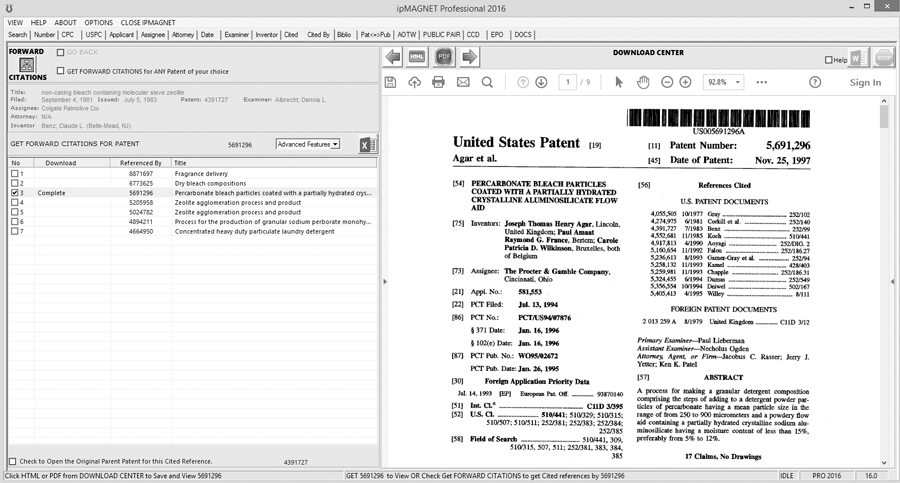
Task: Open the HELP menu
Action: [38, 22]
